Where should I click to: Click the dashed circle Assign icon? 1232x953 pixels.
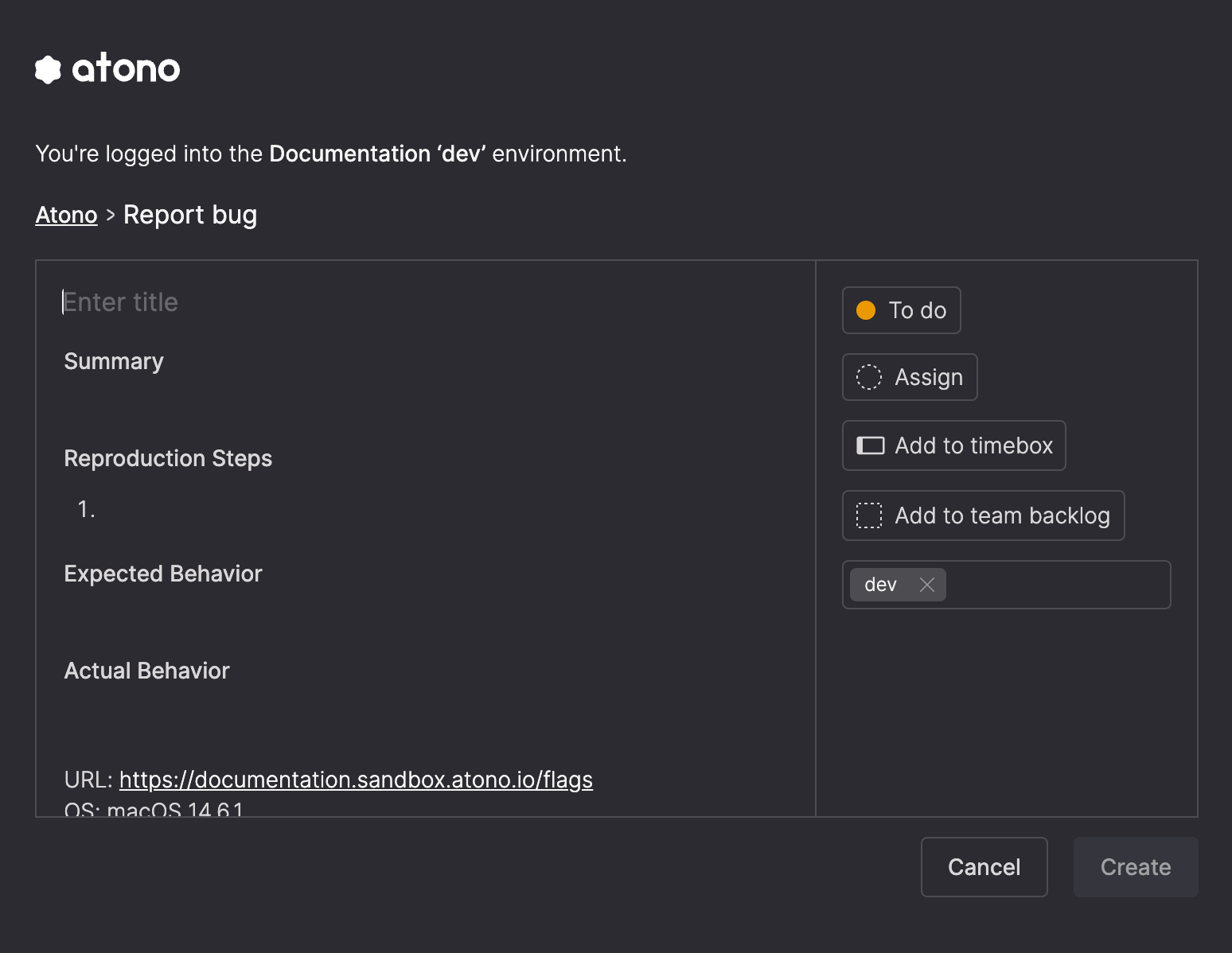(x=868, y=377)
